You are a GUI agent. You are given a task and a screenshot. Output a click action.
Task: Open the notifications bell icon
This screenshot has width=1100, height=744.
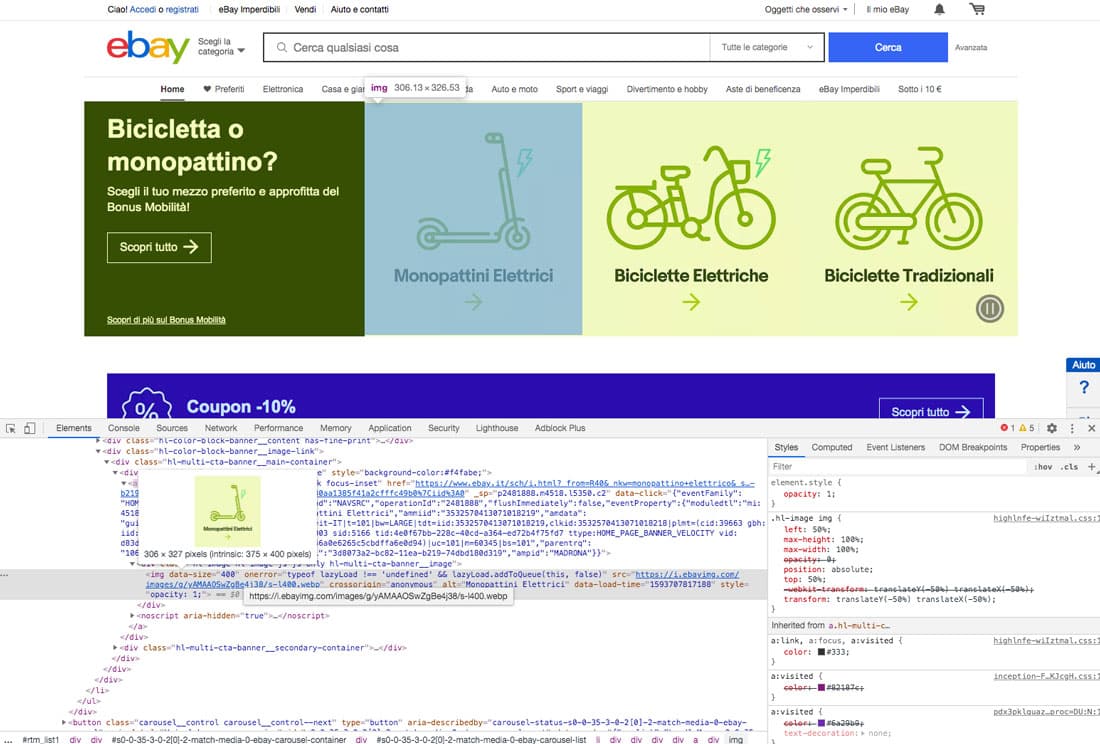(939, 9)
